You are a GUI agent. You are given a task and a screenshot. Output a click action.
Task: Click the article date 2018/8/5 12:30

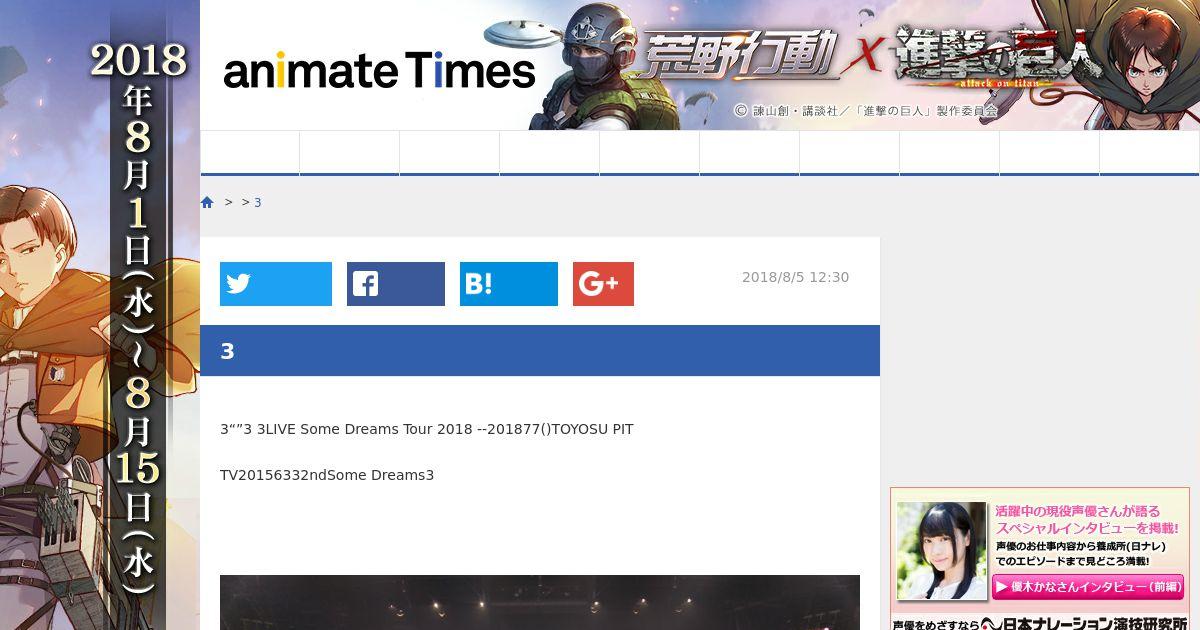[795, 277]
